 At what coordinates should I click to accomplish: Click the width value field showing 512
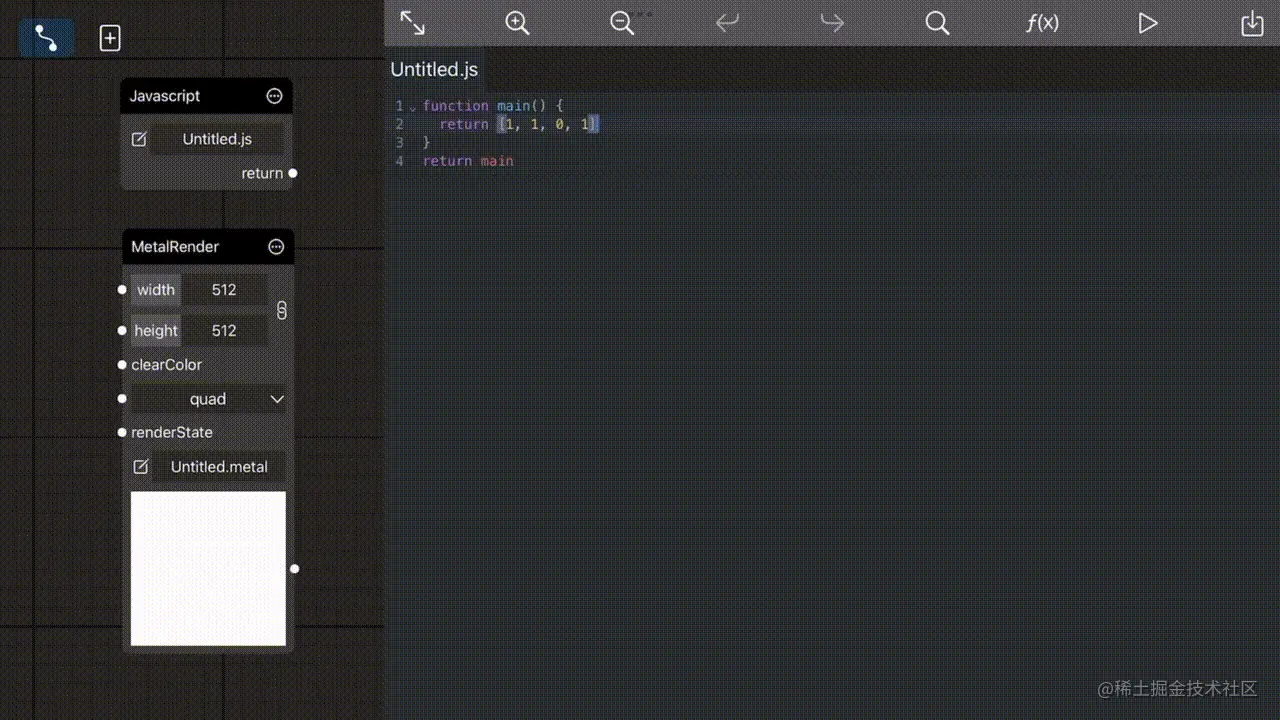(225, 289)
